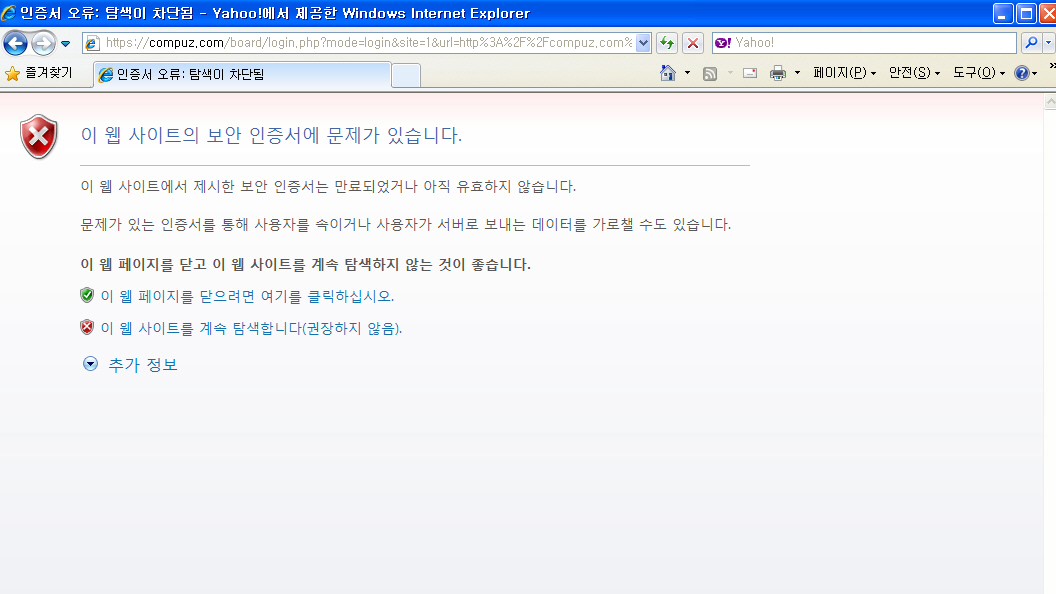Click the red Stop loading button

(x=692, y=43)
